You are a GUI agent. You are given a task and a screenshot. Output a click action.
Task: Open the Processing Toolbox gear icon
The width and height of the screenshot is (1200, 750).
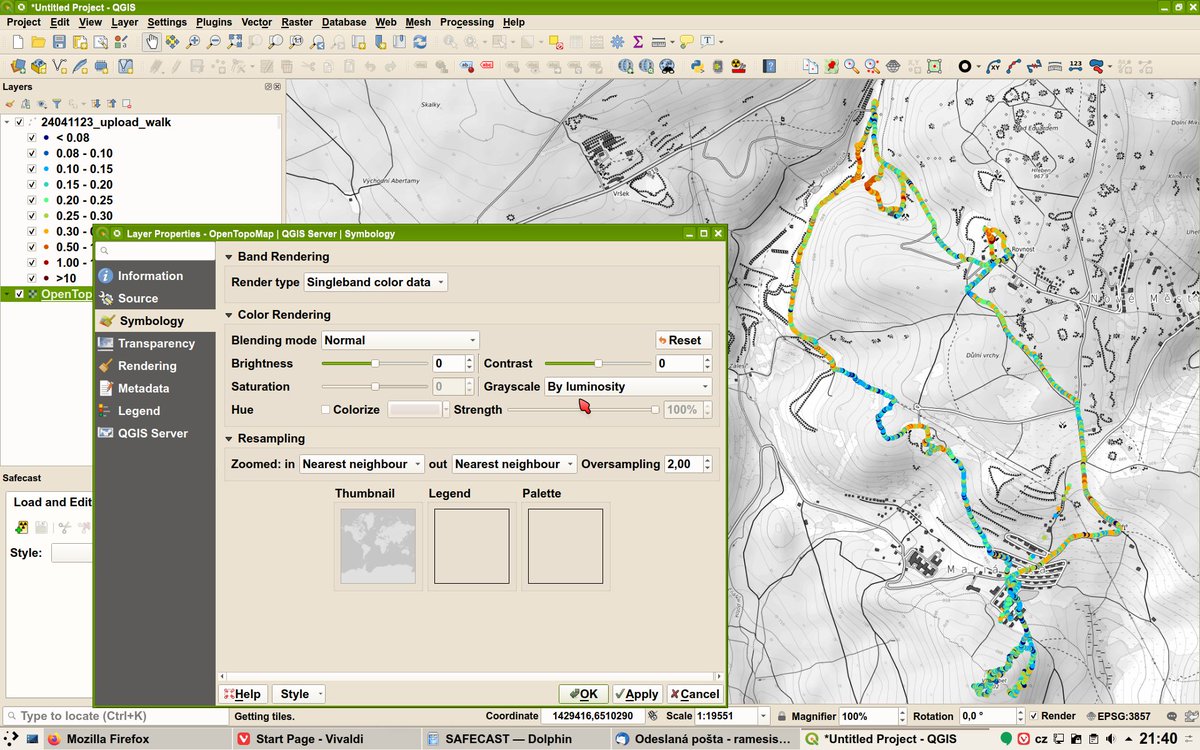click(x=617, y=42)
